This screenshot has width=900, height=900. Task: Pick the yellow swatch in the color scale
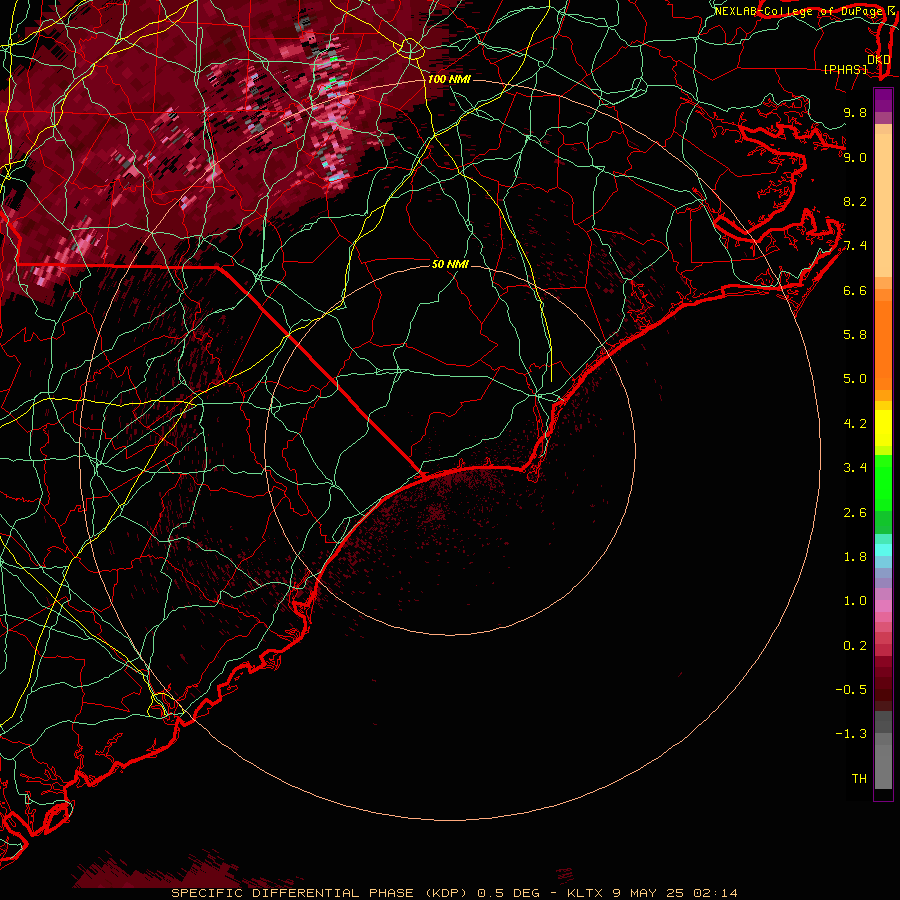883,428
